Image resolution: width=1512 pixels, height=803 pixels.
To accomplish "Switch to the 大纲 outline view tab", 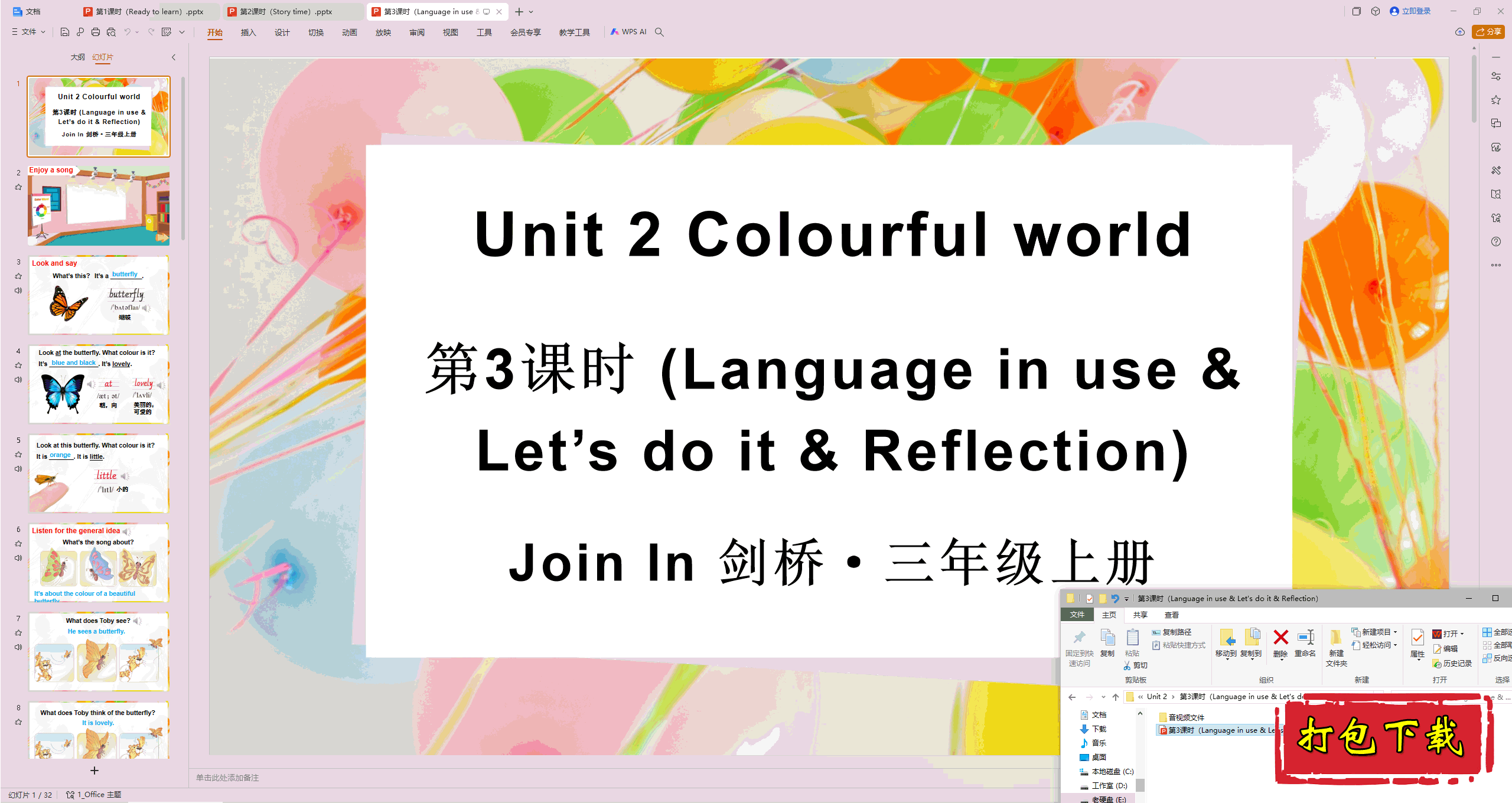I will click(77, 57).
